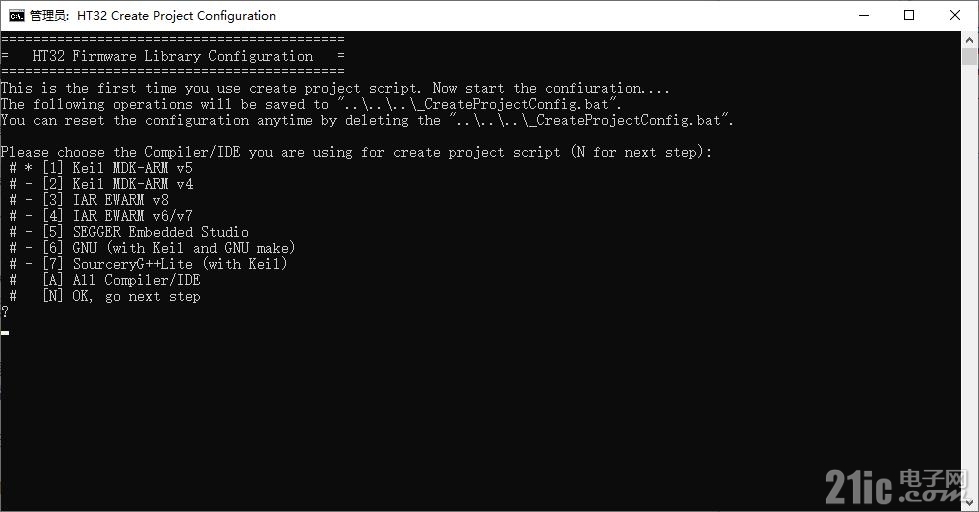The height and width of the screenshot is (512, 979).
Task: Click the scrollbar up arrow
Action: point(969,40)
